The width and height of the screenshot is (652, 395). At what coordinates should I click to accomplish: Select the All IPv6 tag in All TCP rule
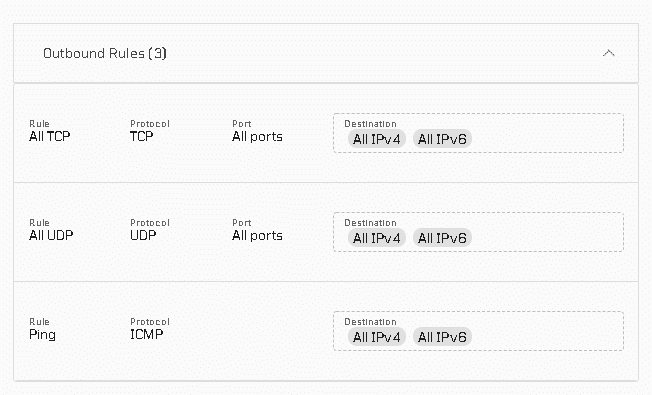[442, 139]
